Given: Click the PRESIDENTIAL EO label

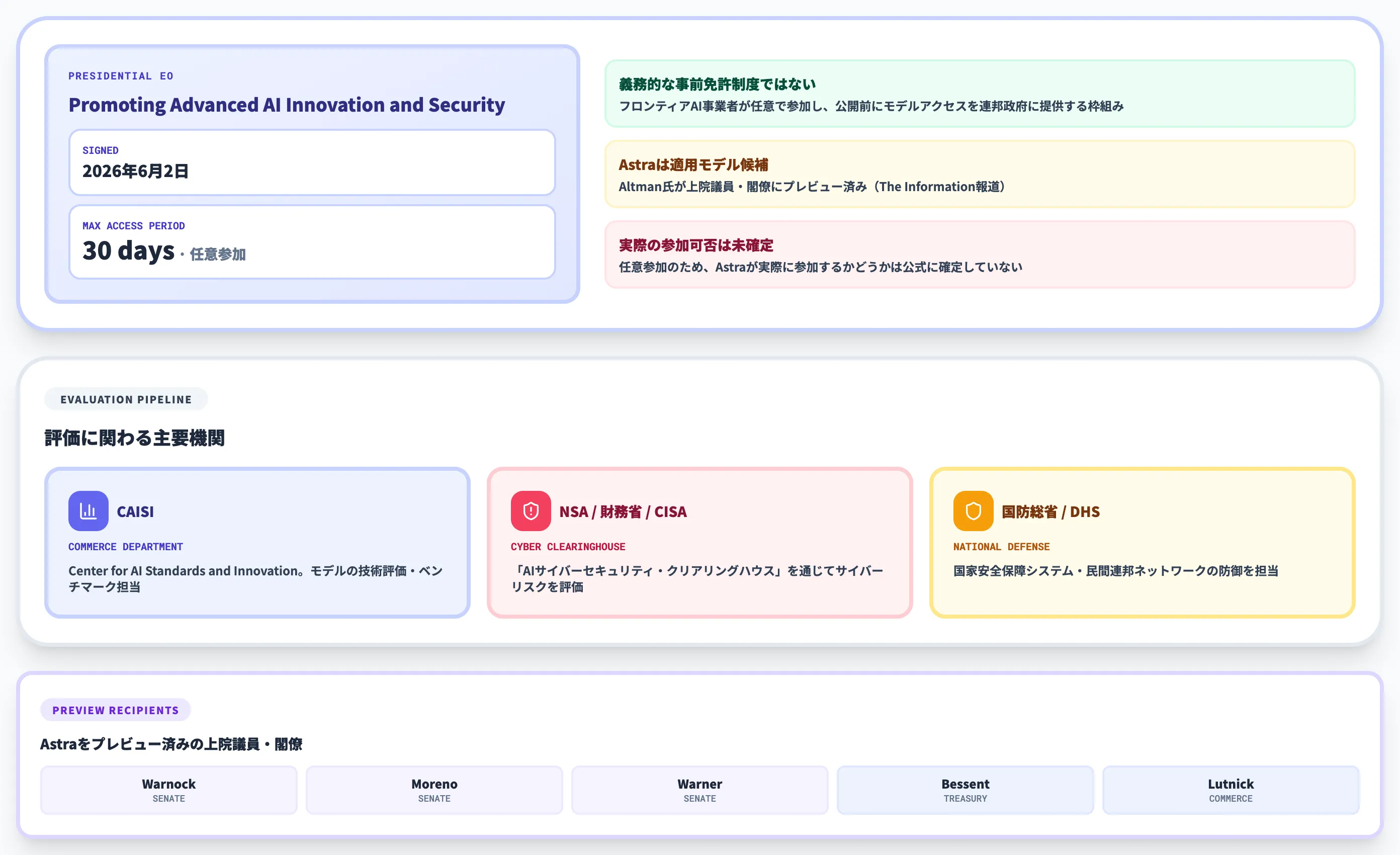Looking at the screenshot, I should pos(121,75).
